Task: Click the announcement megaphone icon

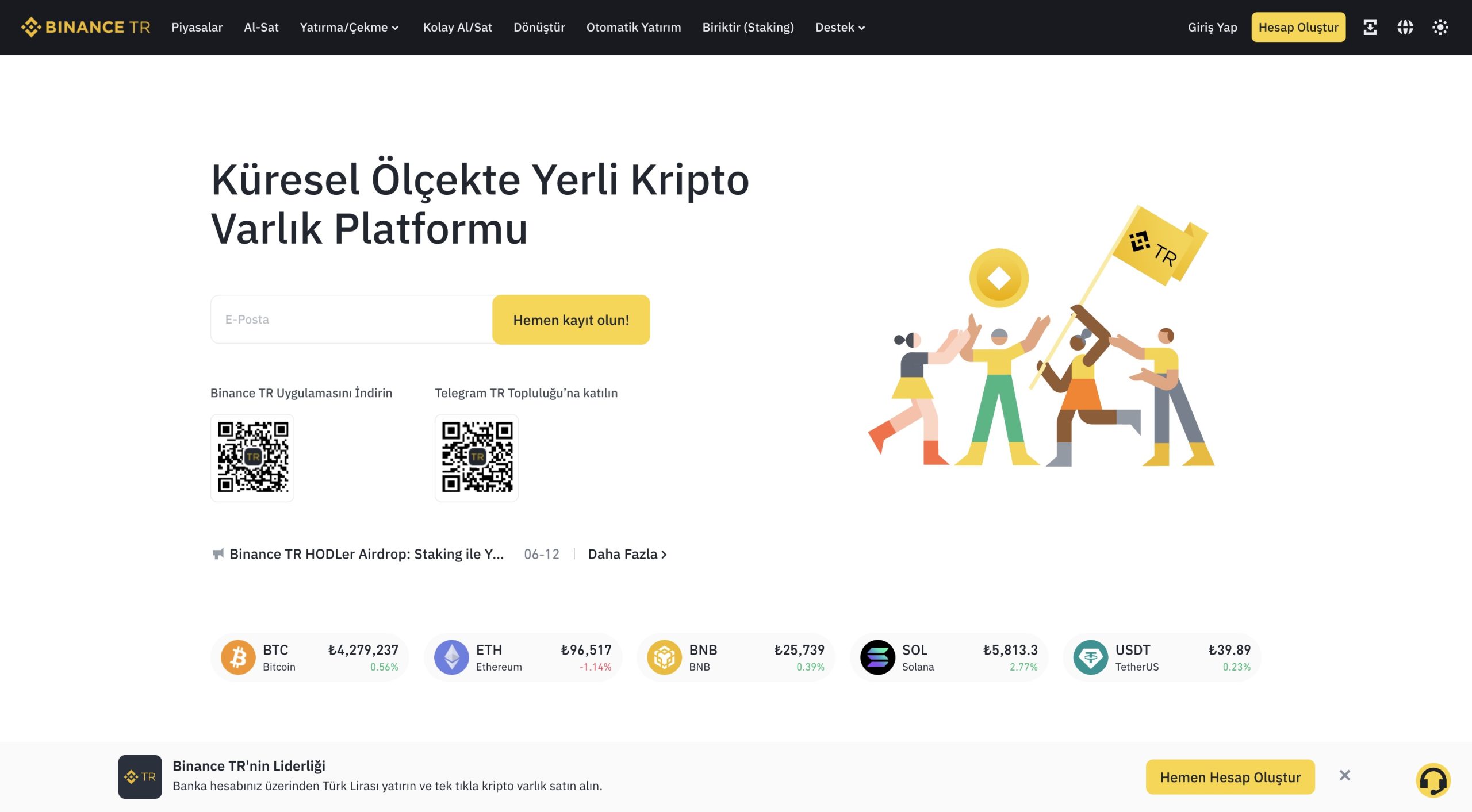Action: (x=218, y=554)
